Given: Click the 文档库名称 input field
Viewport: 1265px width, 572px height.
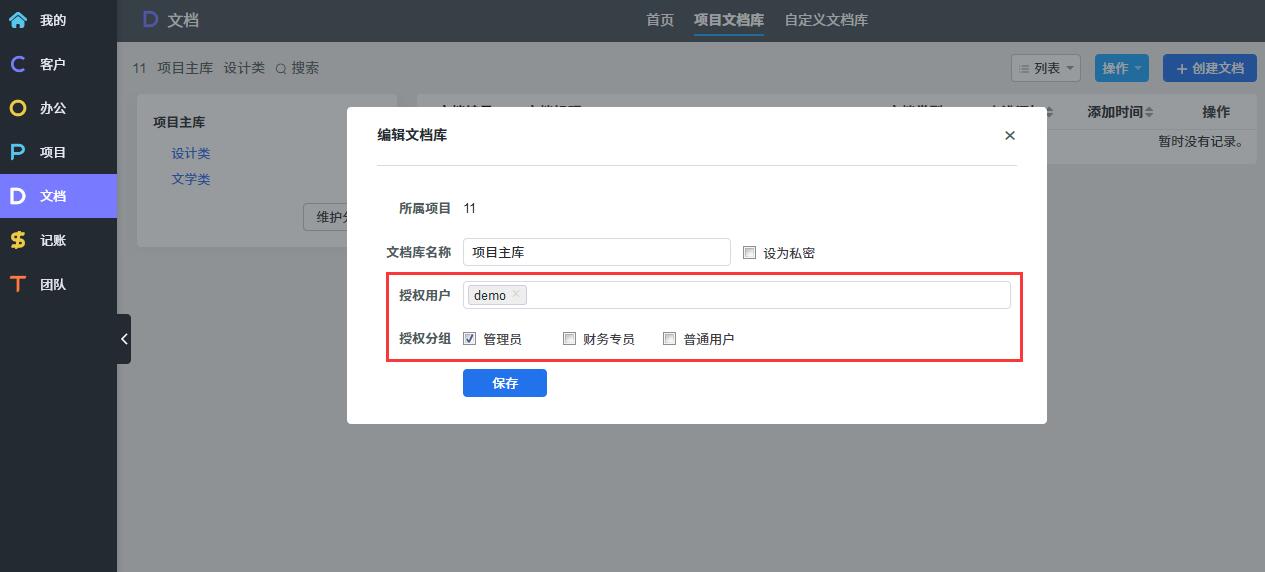Looking at the screenshot, I should coord(597,252).
